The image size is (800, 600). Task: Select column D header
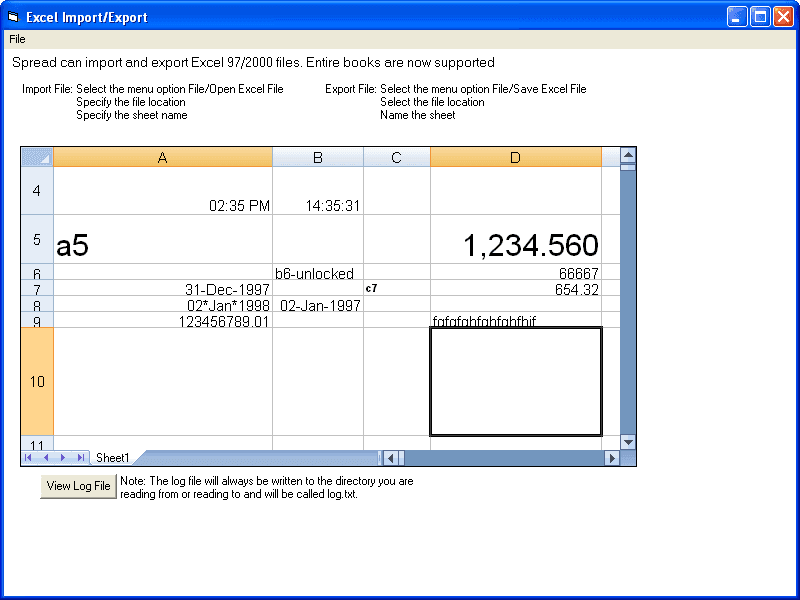[x=516, y=157]
